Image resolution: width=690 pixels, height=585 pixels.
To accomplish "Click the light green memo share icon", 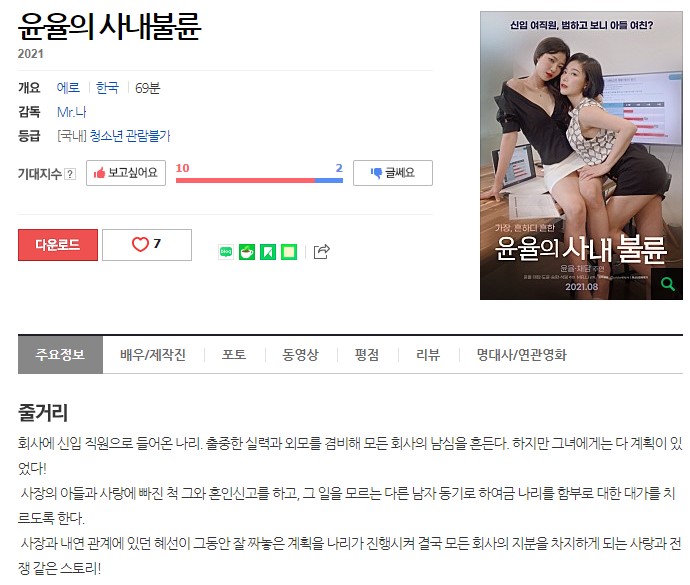I will coord(289,252).
